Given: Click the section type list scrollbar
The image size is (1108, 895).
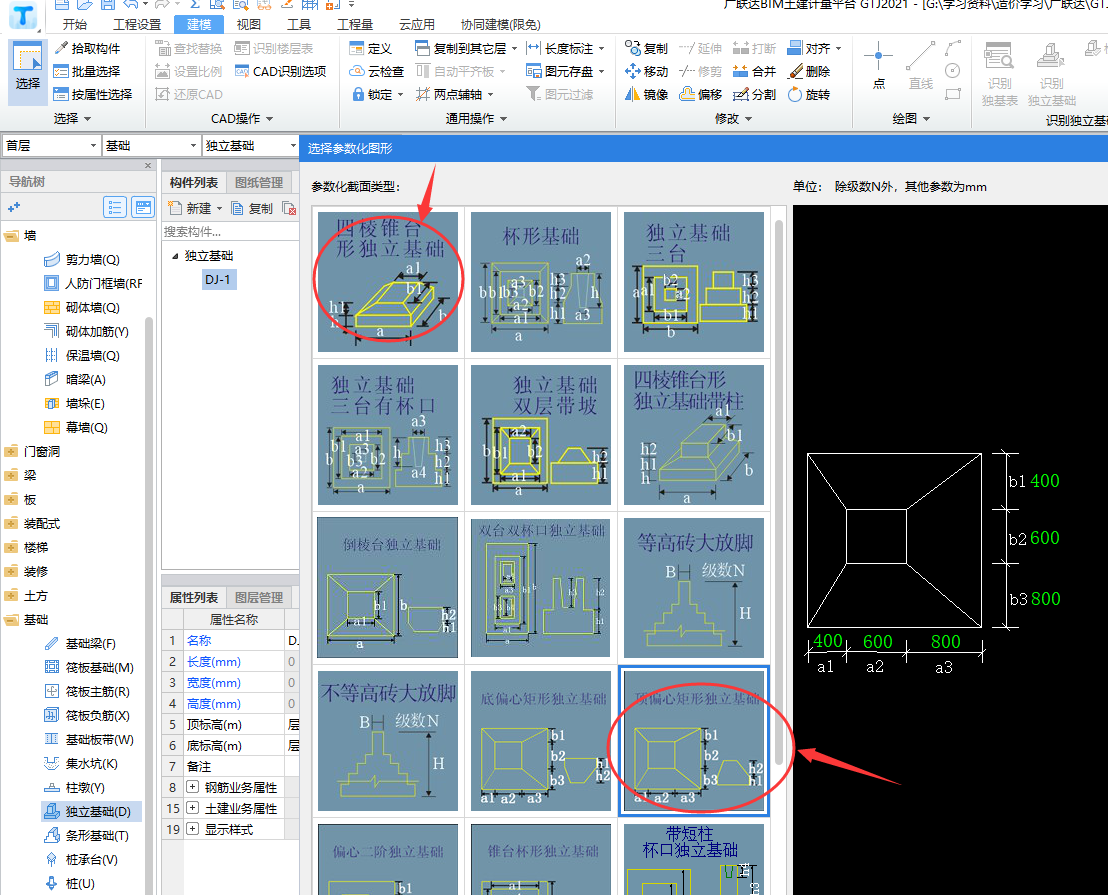Looking at the screenshot, I should click(x=779, y=493).
